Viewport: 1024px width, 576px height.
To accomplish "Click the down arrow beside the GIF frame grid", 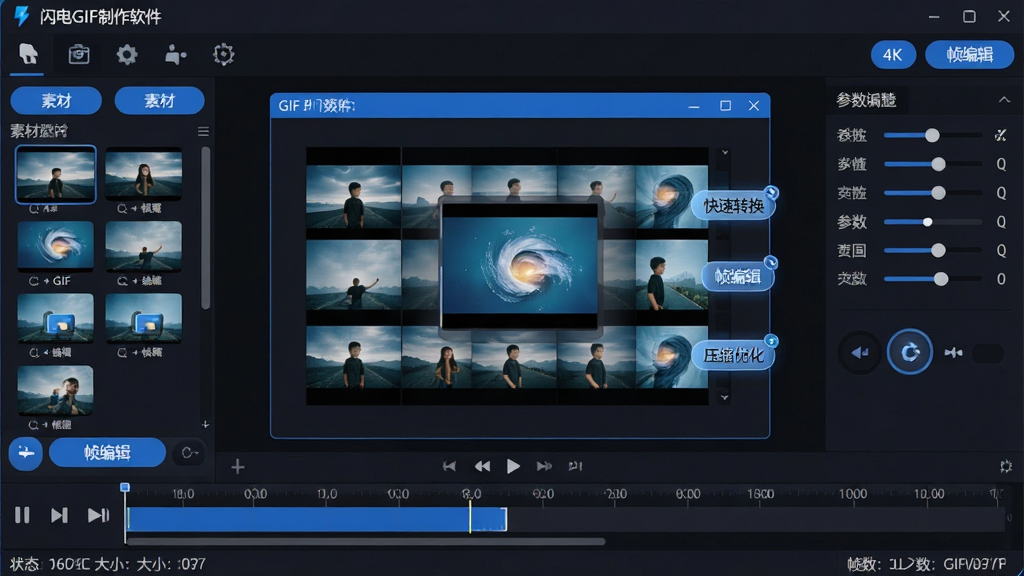I will tap(724, 397).
